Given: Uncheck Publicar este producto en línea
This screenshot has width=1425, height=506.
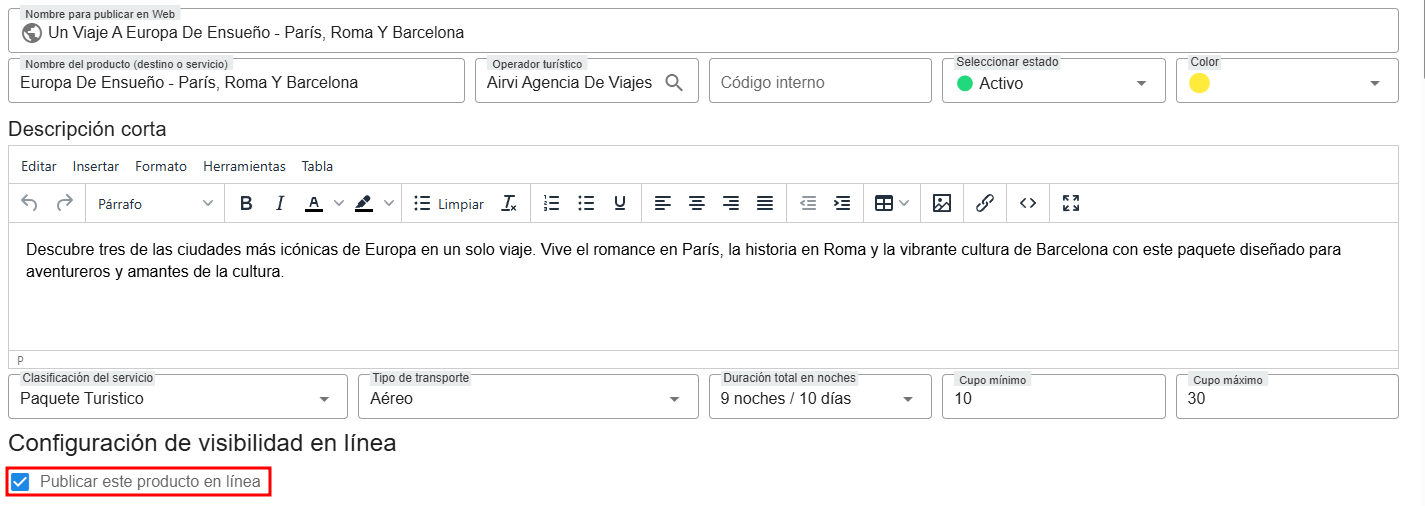Looking at the screenshot, I should pos(20,482).
